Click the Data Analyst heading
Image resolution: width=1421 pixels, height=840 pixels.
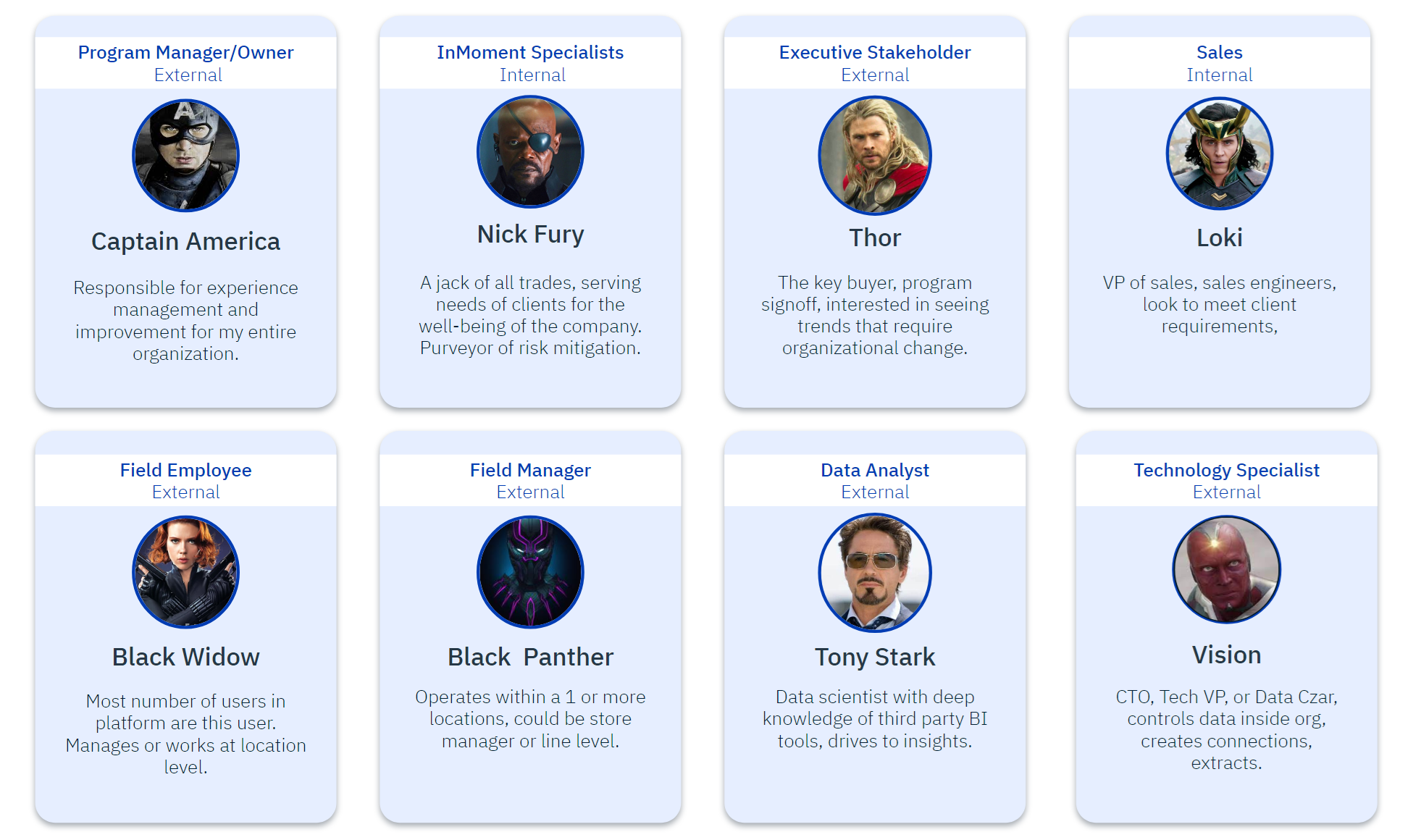[875, 470]
